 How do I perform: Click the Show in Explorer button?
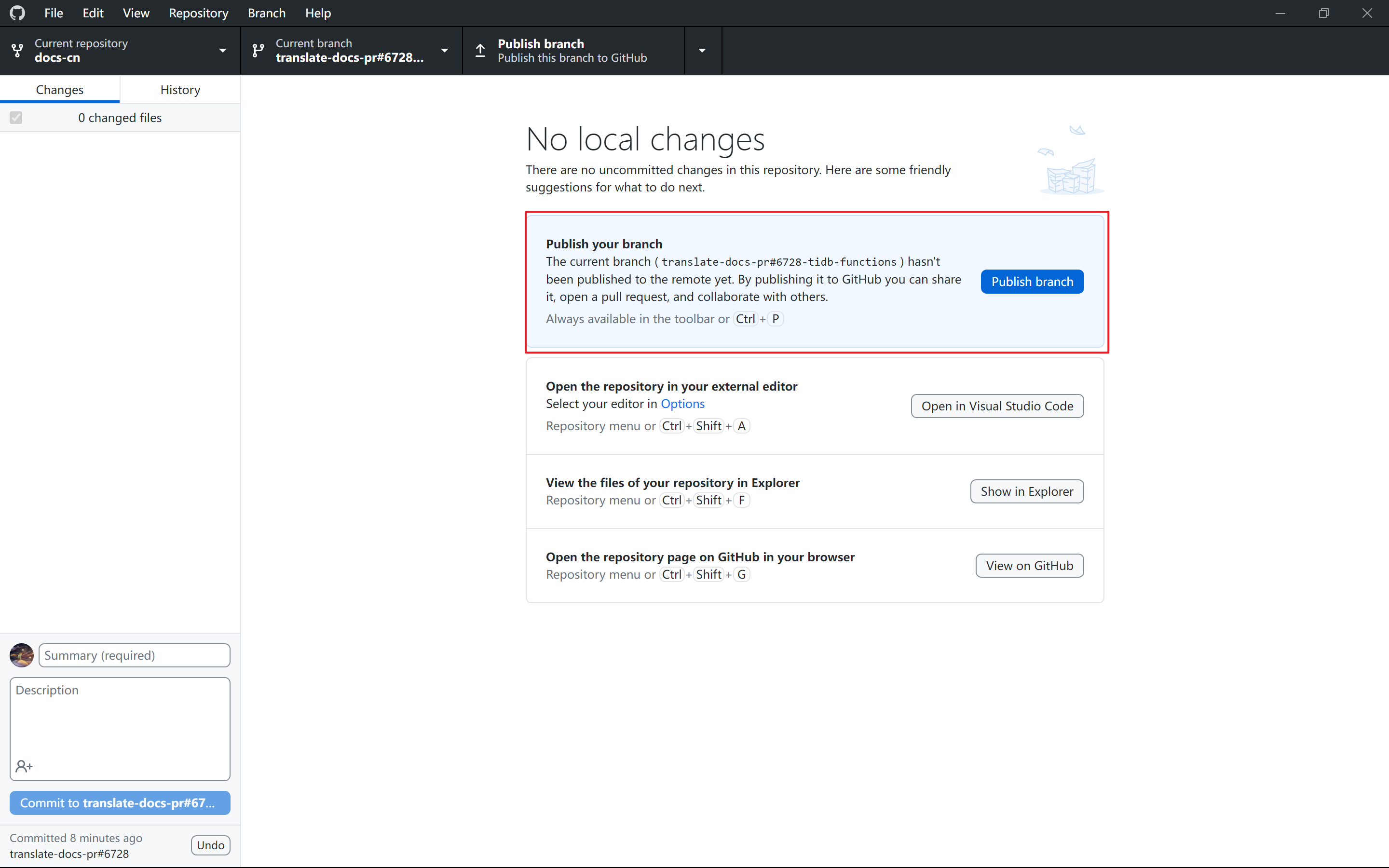tap(1026, 491)
